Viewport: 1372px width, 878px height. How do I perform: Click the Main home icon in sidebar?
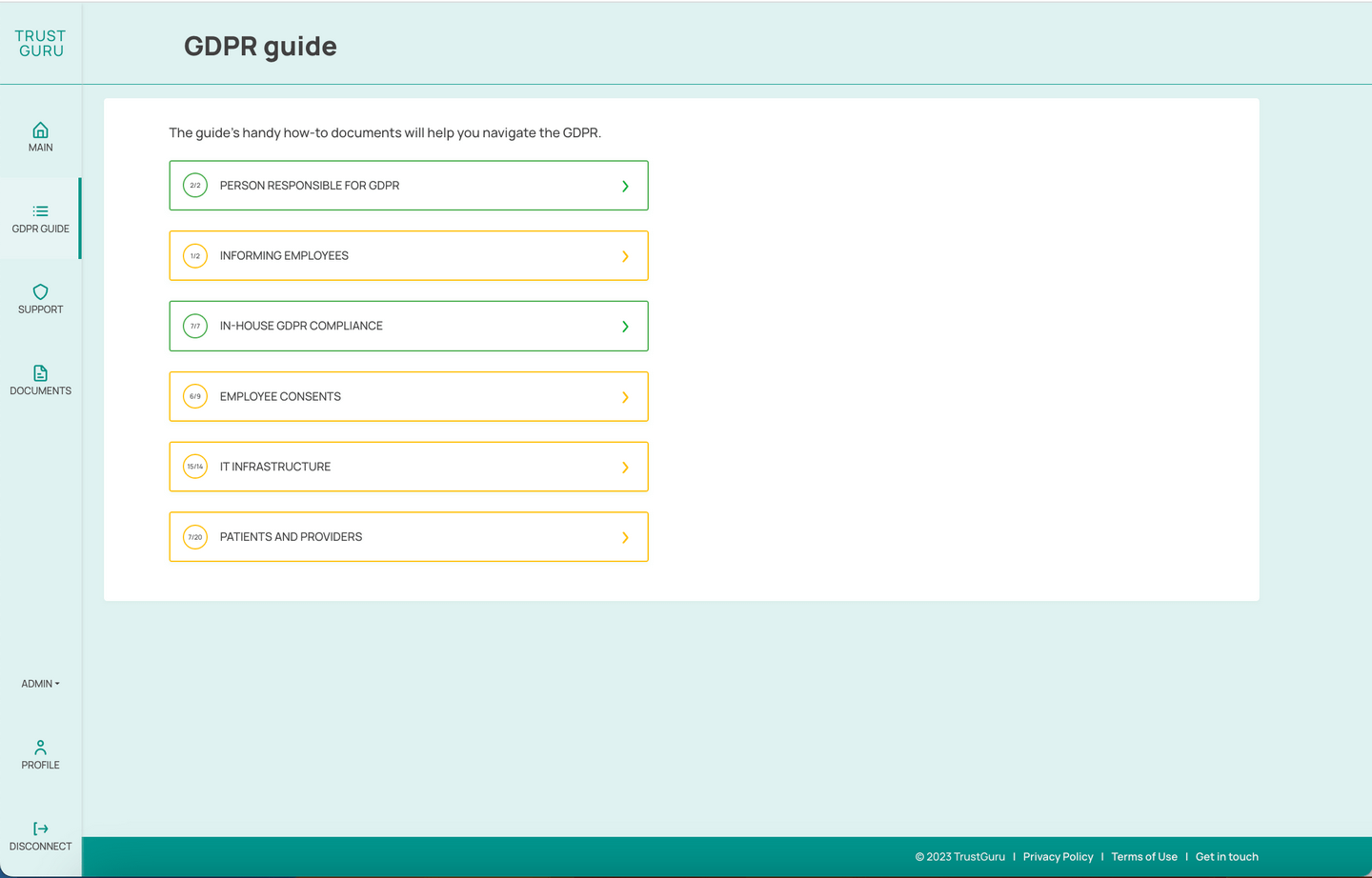click(40, 130)
